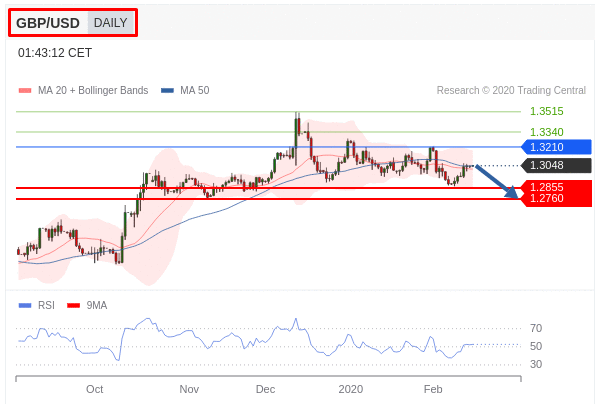600x410 pixels.
Task: Click the 1.3515 resistance level label
Action: tap(546, 111)
